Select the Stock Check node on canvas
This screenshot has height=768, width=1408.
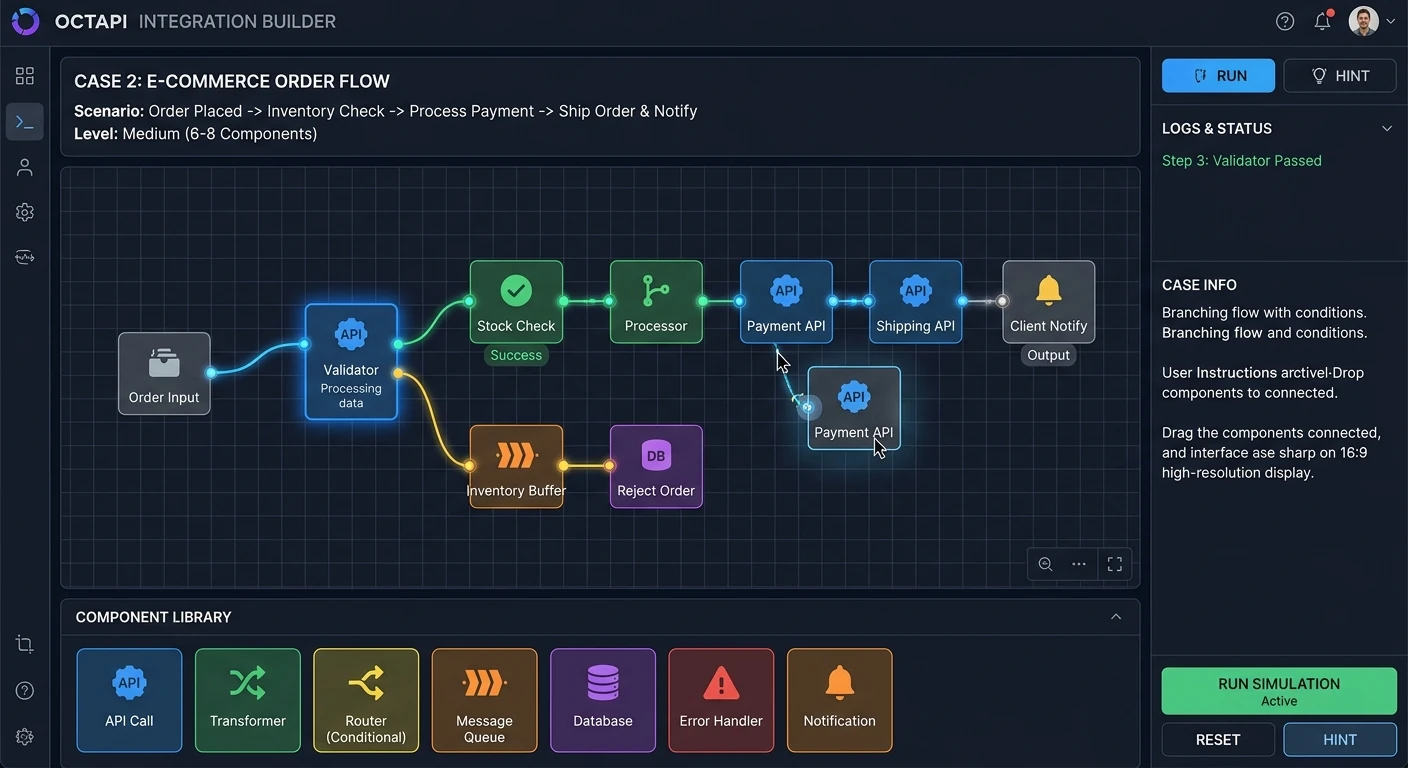coord(516,302)
